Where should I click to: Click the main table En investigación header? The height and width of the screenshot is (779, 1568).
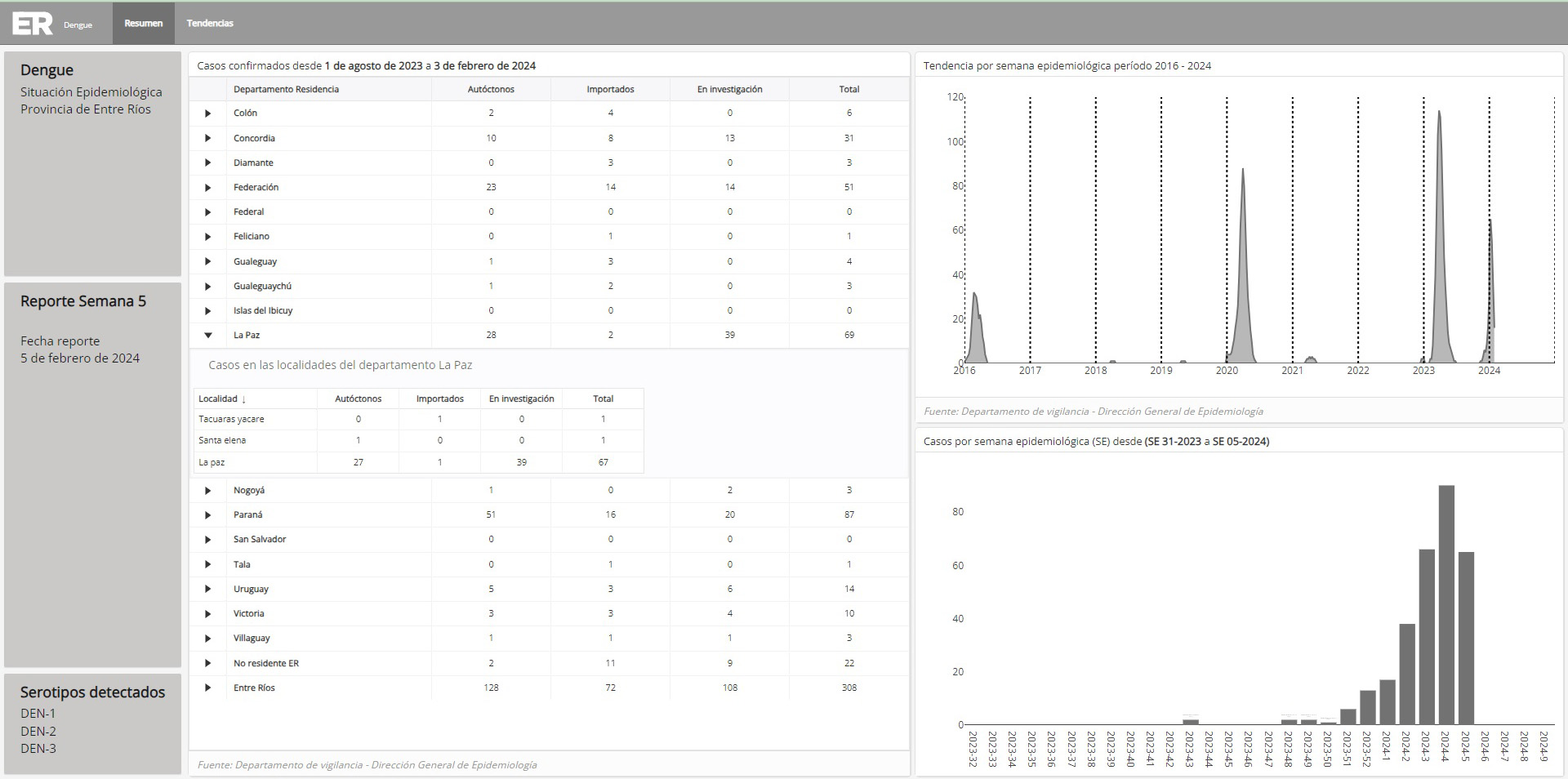pyautogui.click(x=729, y=89)
